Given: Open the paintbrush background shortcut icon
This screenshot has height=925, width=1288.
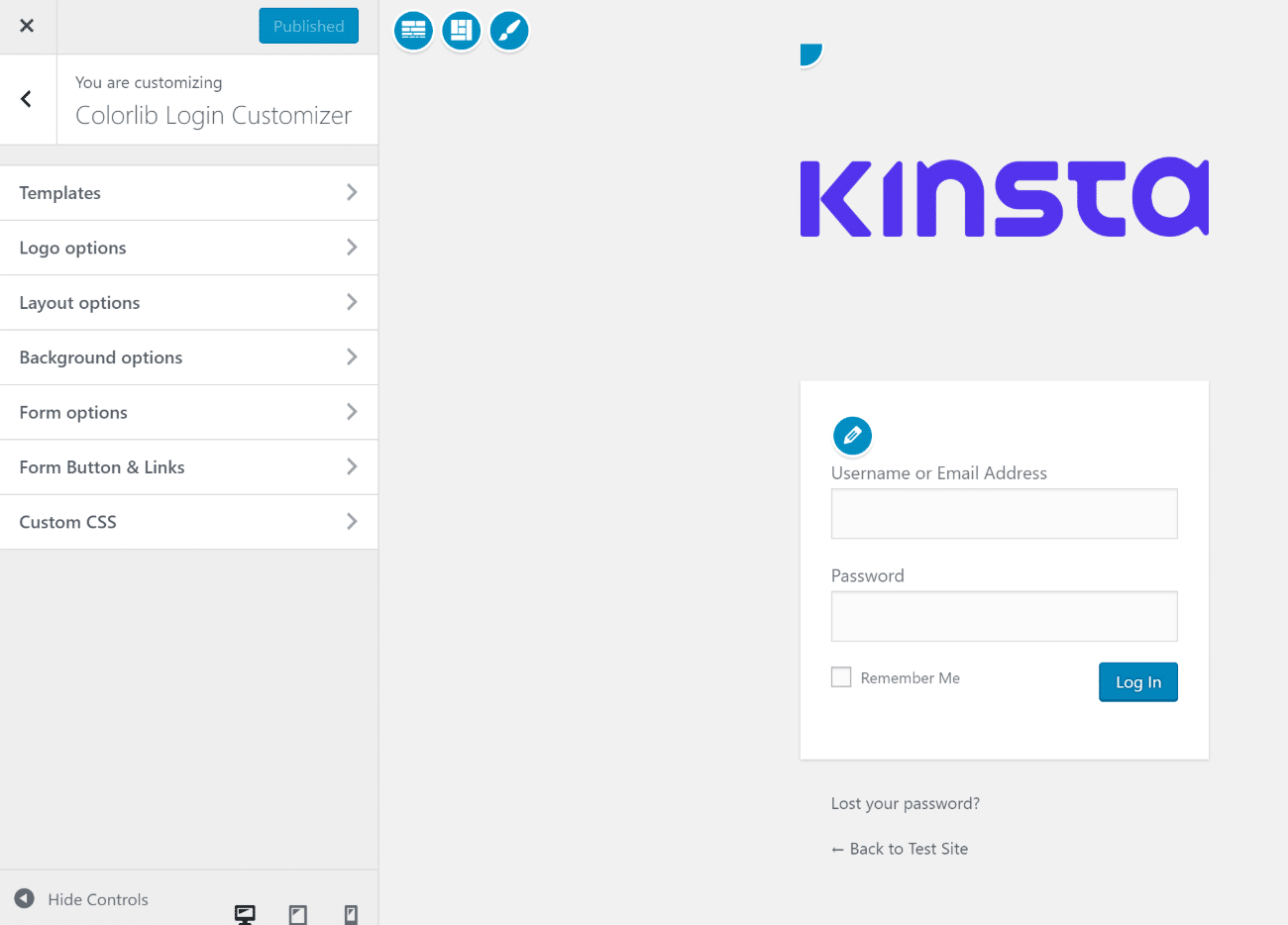Looking at the screenshot, I should [x=509, y=31].
